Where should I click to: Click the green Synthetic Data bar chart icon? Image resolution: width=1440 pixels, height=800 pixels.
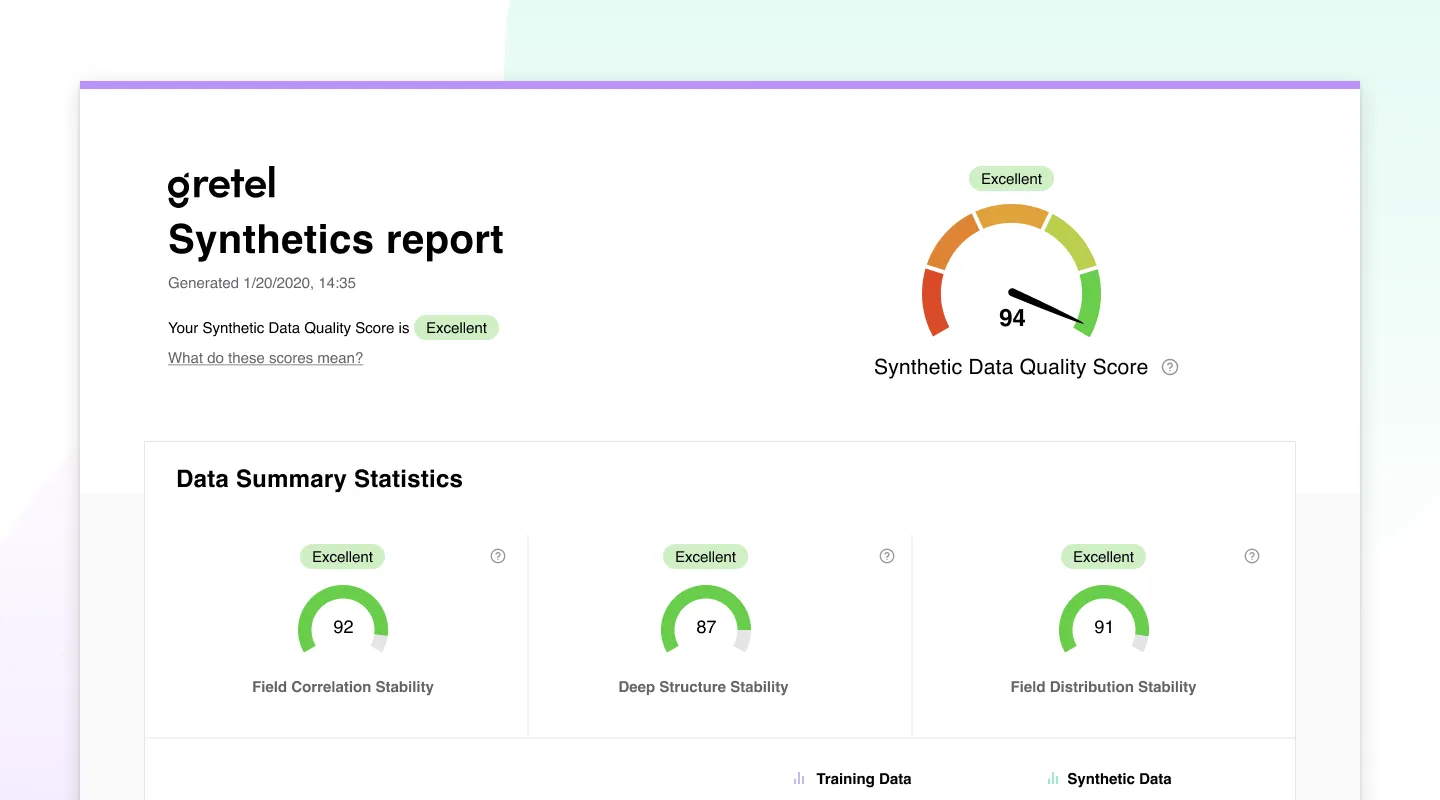[1052, 777]
